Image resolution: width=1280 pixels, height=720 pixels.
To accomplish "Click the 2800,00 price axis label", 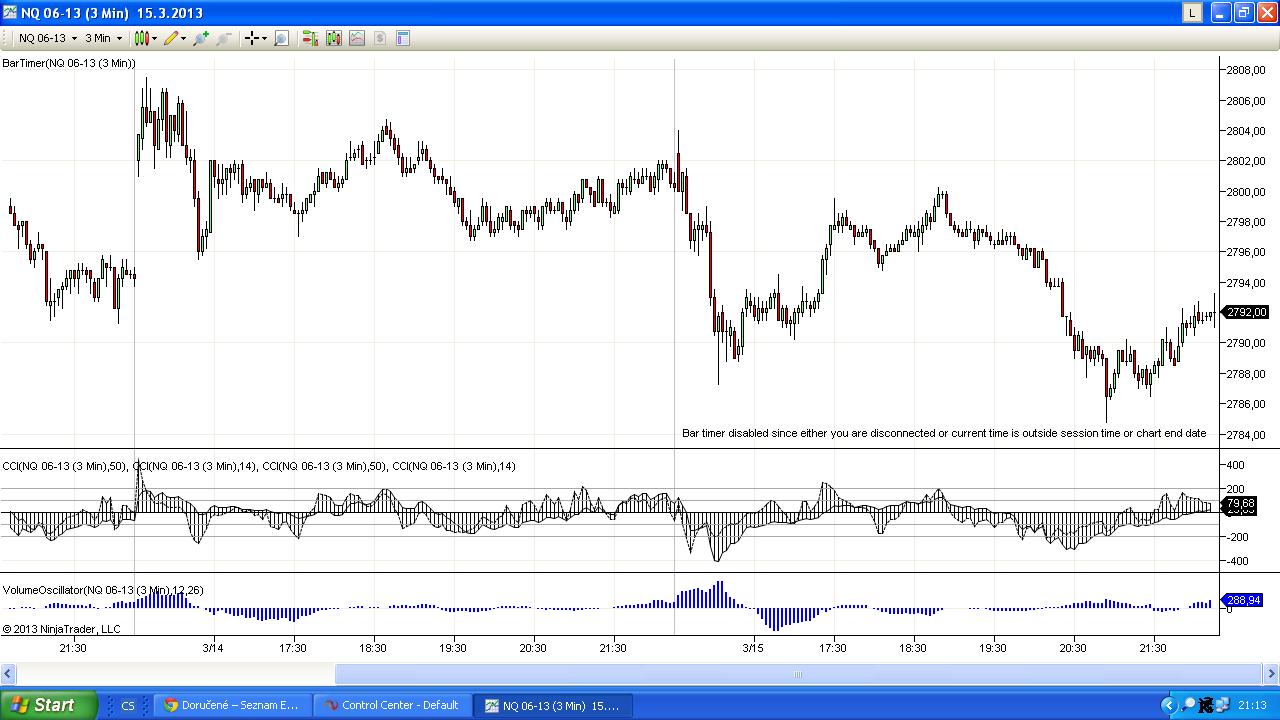I will point(1245,192).
